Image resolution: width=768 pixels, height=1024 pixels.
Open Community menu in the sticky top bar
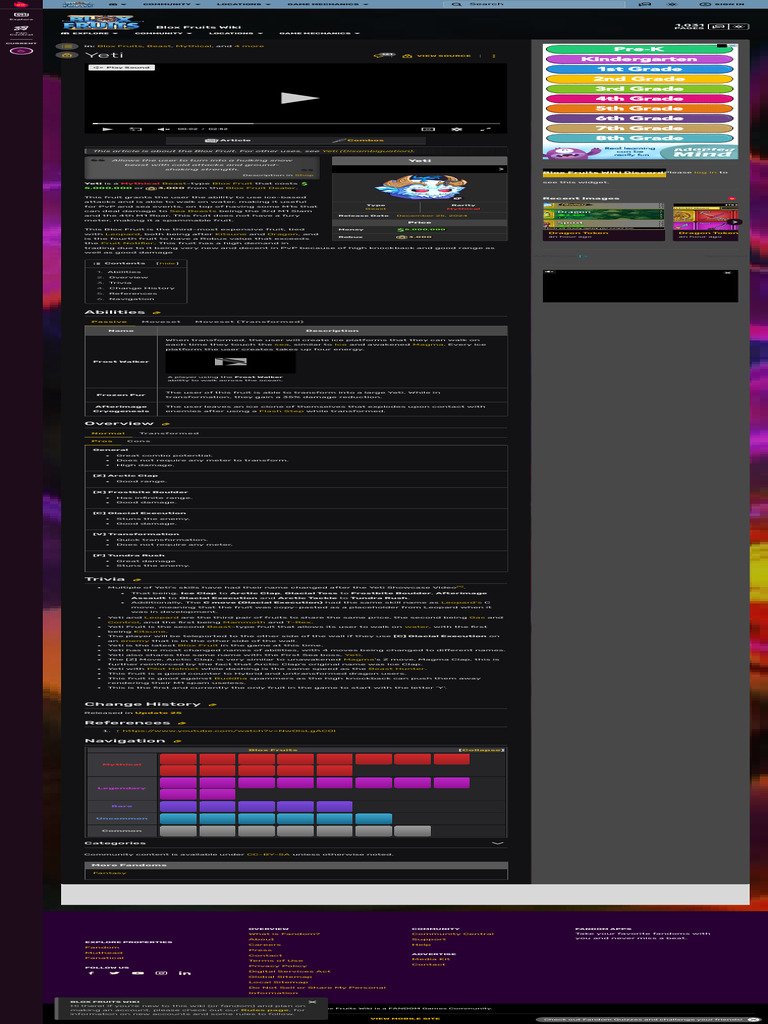coord(170,4)
